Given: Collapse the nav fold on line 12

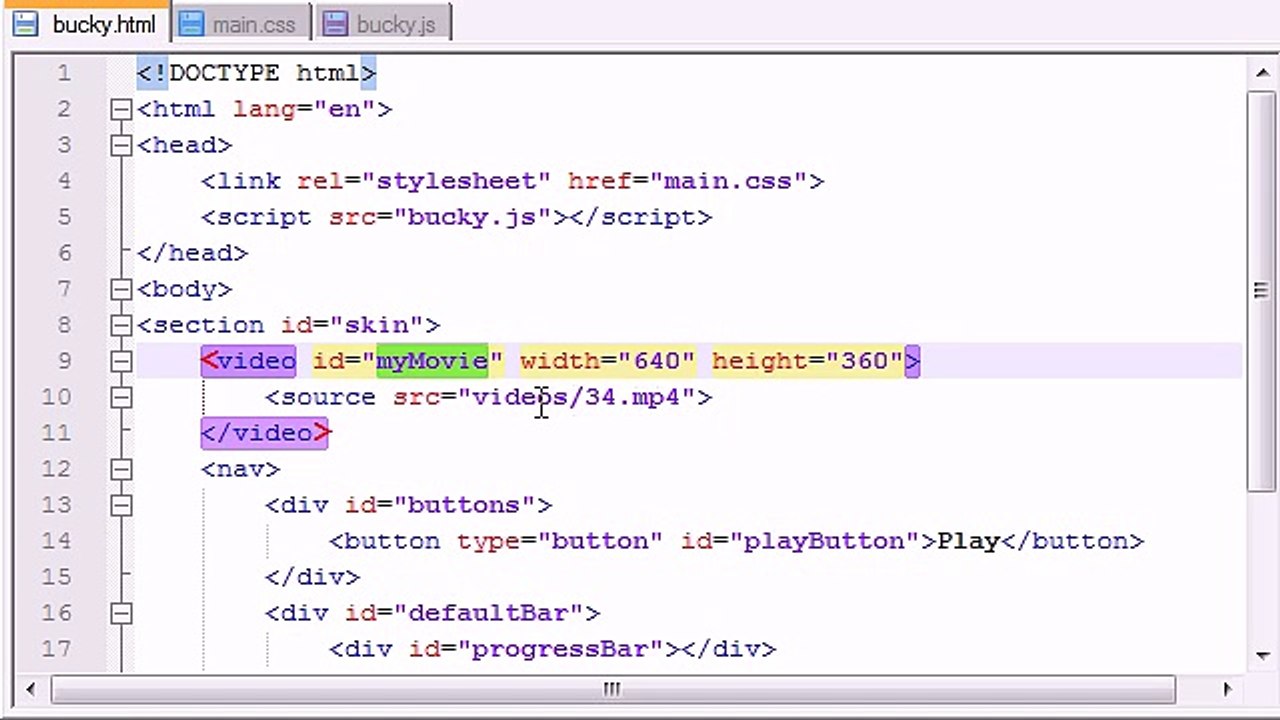Looking at the screenshot, I should coord(121,469).
